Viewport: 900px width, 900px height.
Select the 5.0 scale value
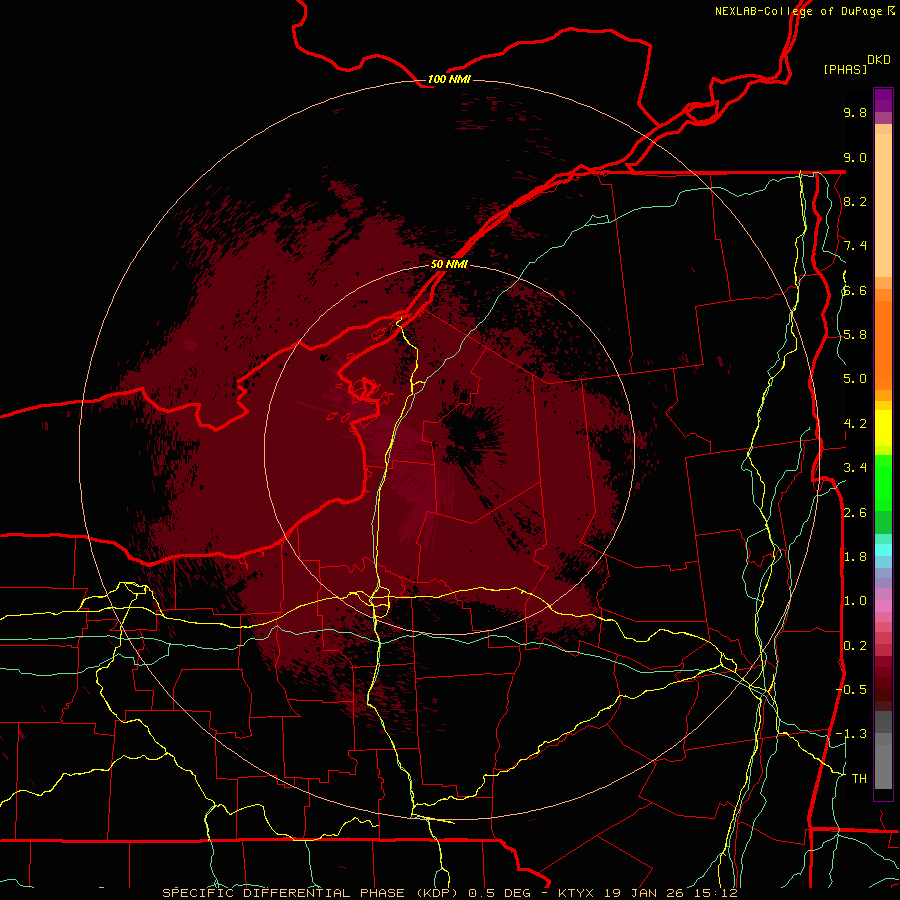point(855,379)
